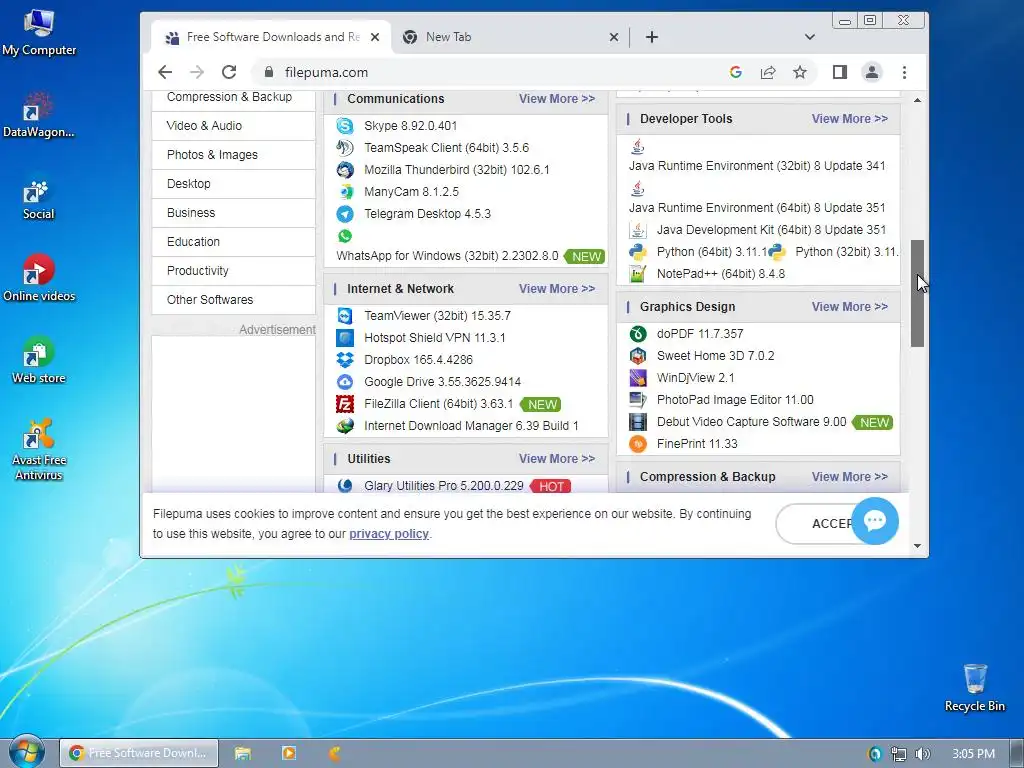Click the page vertical scrollbar thumb
Image resolution: width=1024 pixels, height=768 pixels.
(x=918, y=293)
